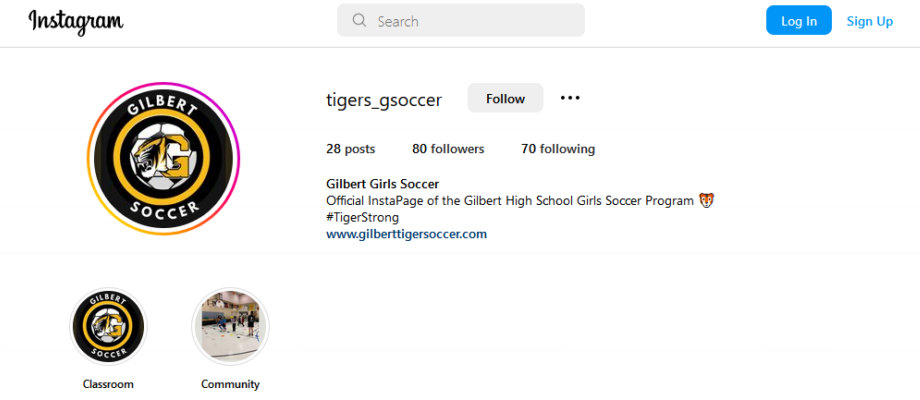Open the Community highlight circle
This screenshot has height=400, width=920.
click(230, 326)
